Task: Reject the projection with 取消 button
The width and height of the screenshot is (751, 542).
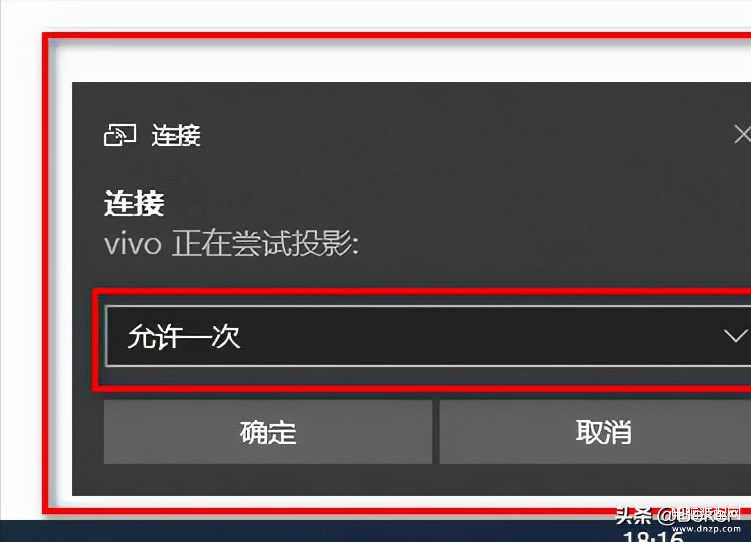Action: point(595,432)
